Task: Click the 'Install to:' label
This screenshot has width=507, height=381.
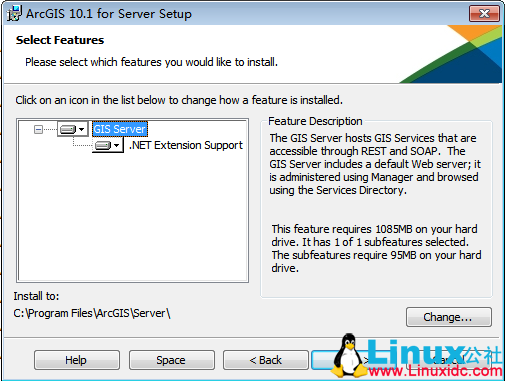Action: pyautogui.click(x=36, y=296)
